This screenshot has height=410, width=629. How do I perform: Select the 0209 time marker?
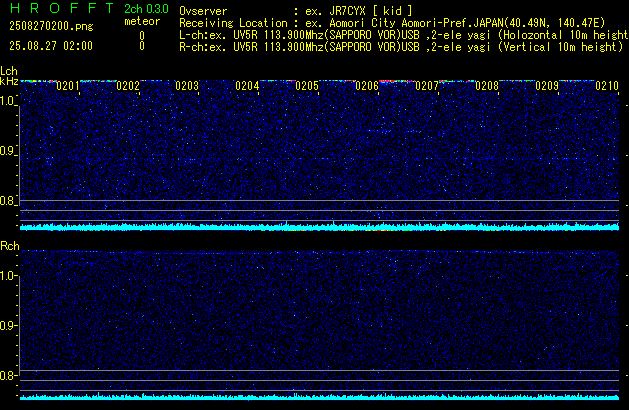547,86
